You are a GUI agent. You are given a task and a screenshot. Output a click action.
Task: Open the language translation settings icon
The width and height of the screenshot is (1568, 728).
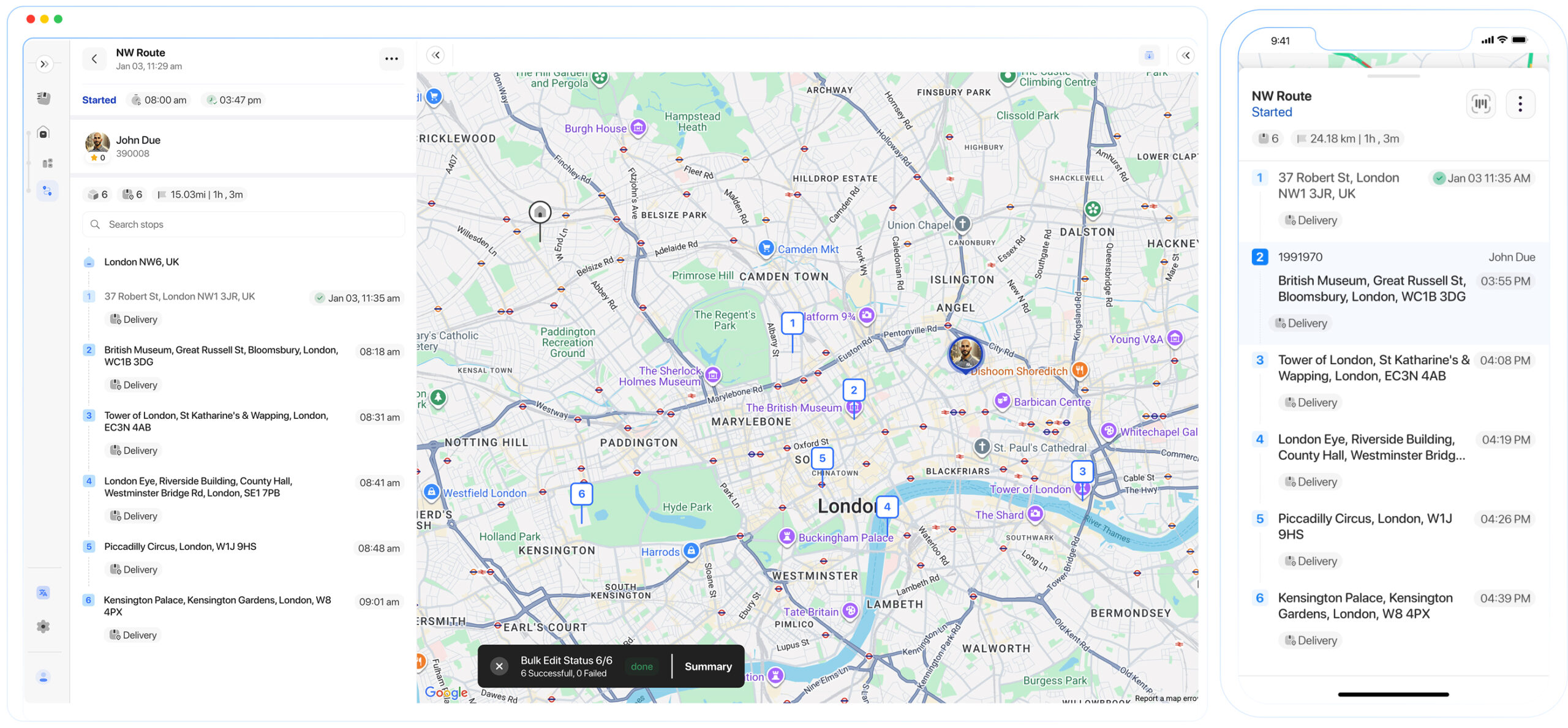coord(43,593)
